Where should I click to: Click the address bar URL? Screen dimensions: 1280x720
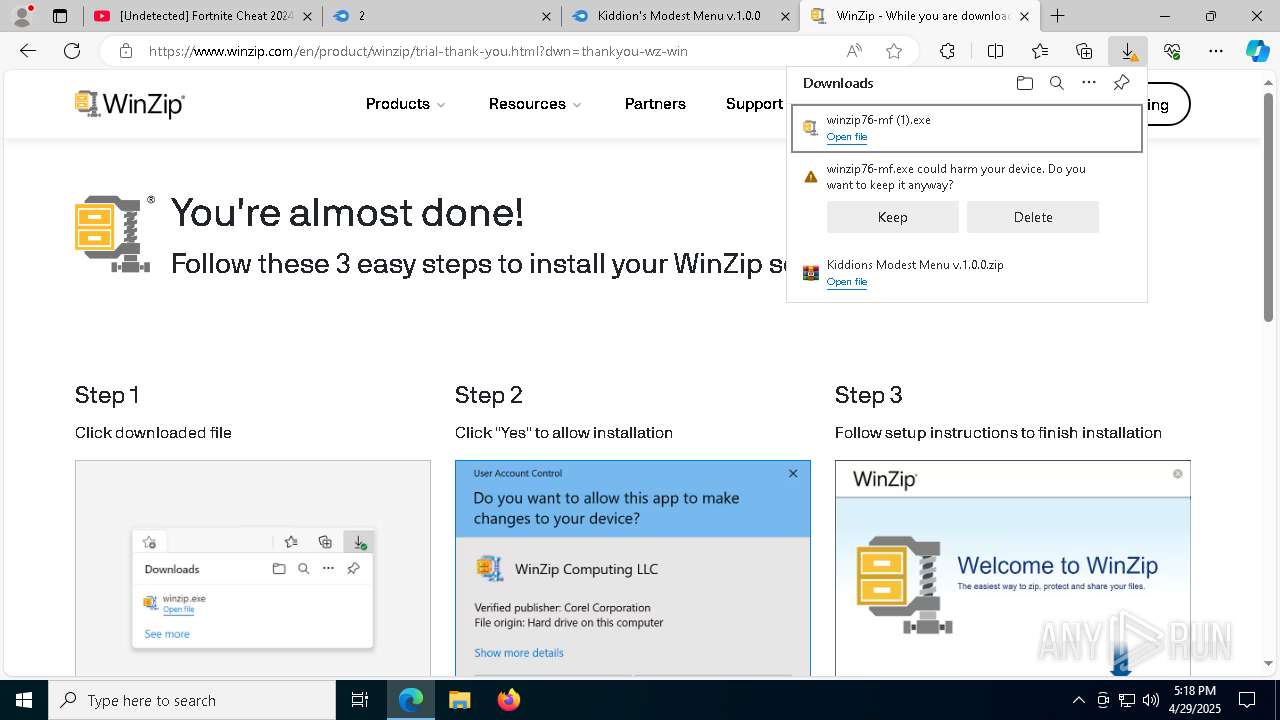tap(418, 51)
